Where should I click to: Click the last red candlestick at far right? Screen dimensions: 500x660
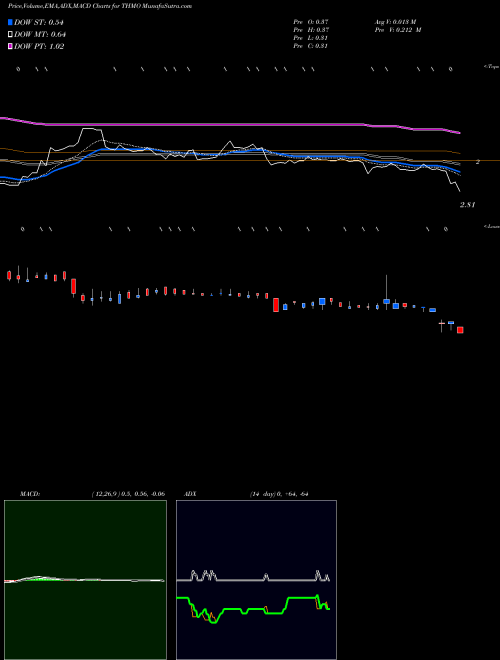(460, 330)
